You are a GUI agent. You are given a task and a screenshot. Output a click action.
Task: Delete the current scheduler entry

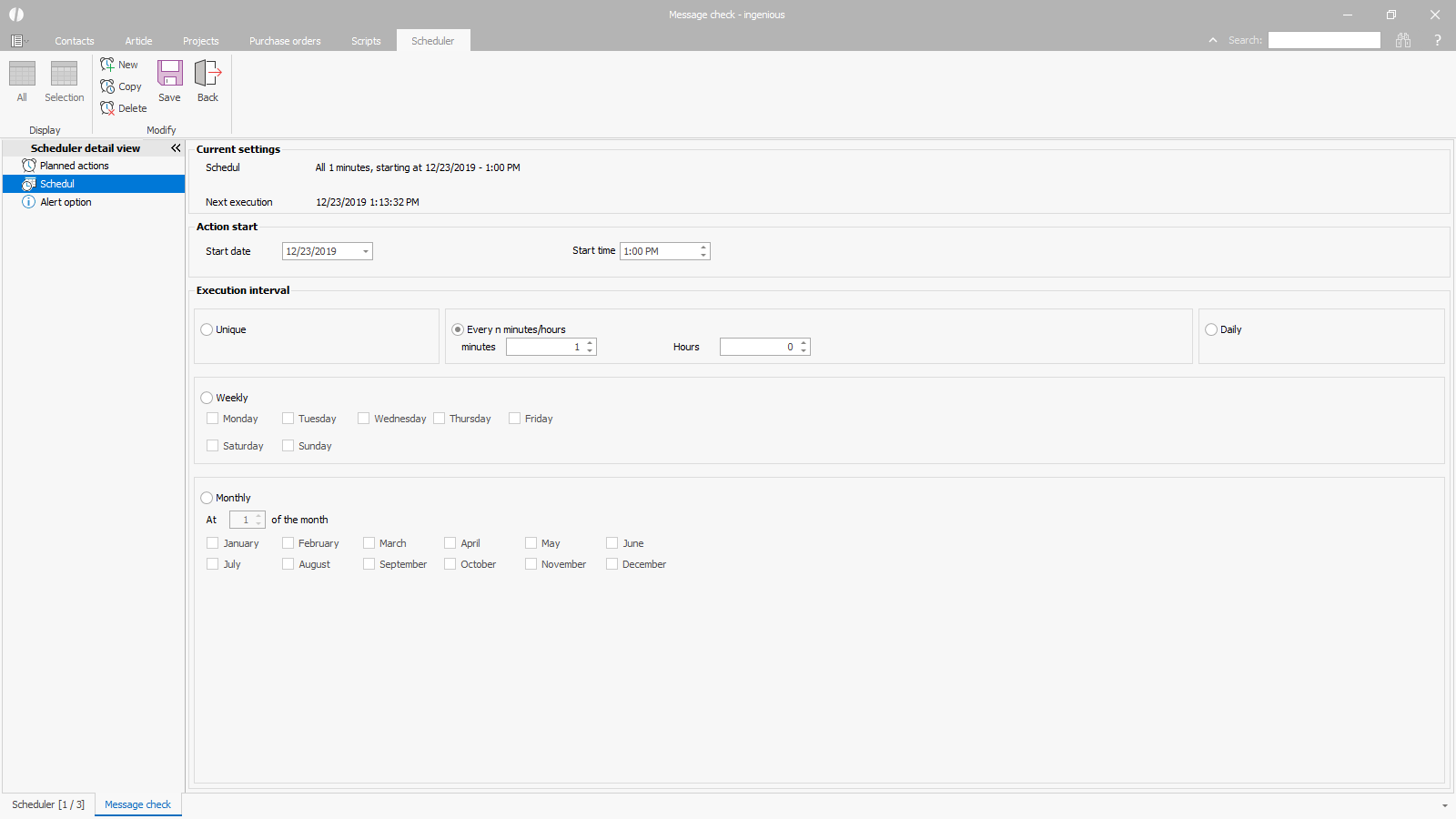[x=123, y=108]
